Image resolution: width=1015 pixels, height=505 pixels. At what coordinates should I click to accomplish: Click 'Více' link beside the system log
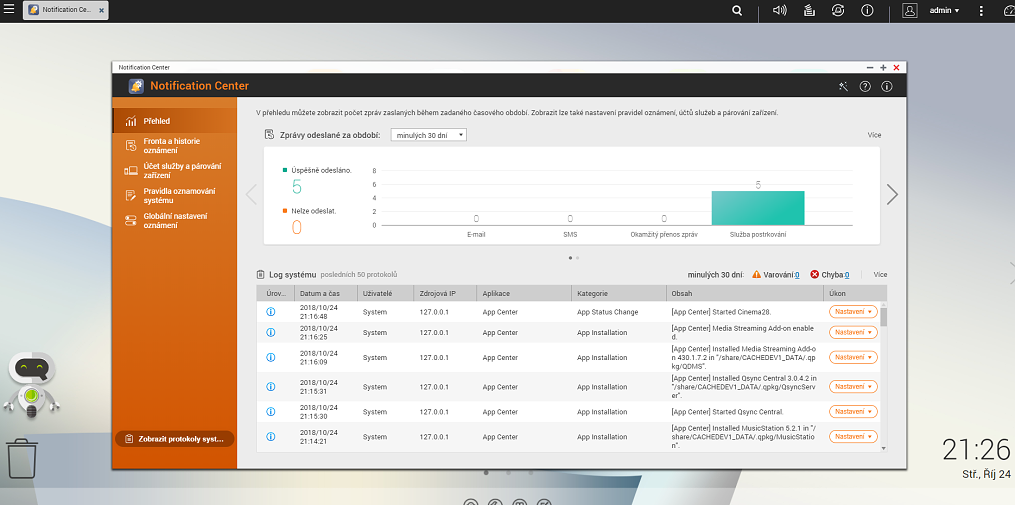[880, 274]
